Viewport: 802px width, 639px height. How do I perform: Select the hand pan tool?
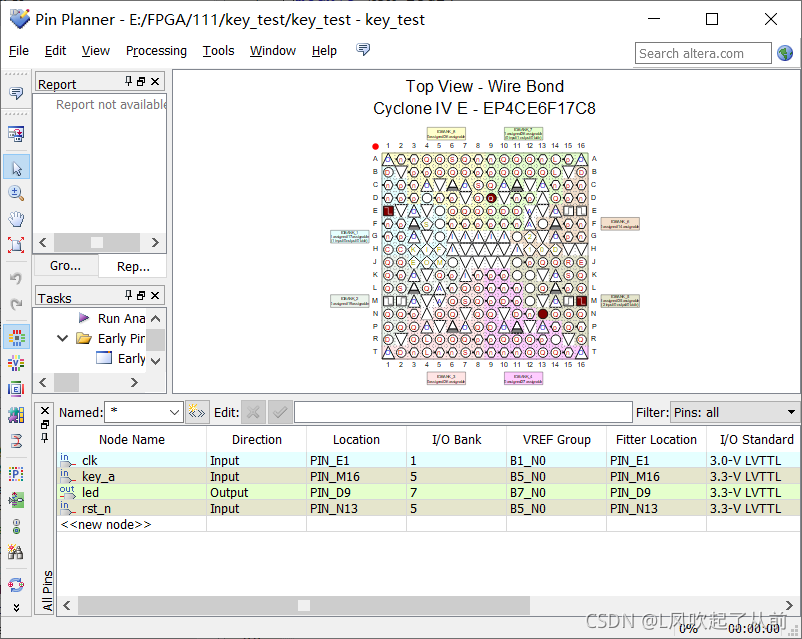(x=16, y=219)
